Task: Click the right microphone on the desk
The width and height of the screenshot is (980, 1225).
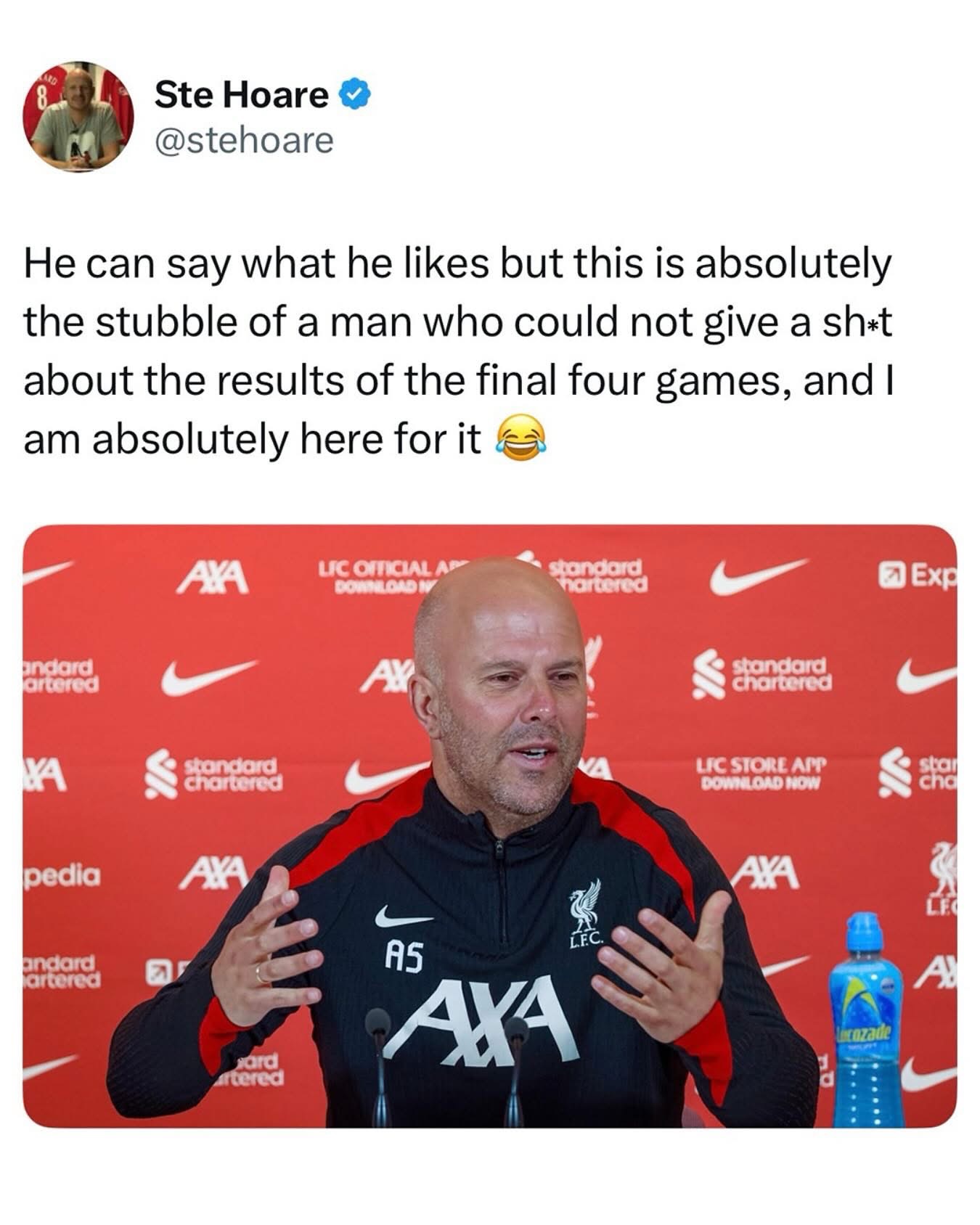Action: point(515,1071)
